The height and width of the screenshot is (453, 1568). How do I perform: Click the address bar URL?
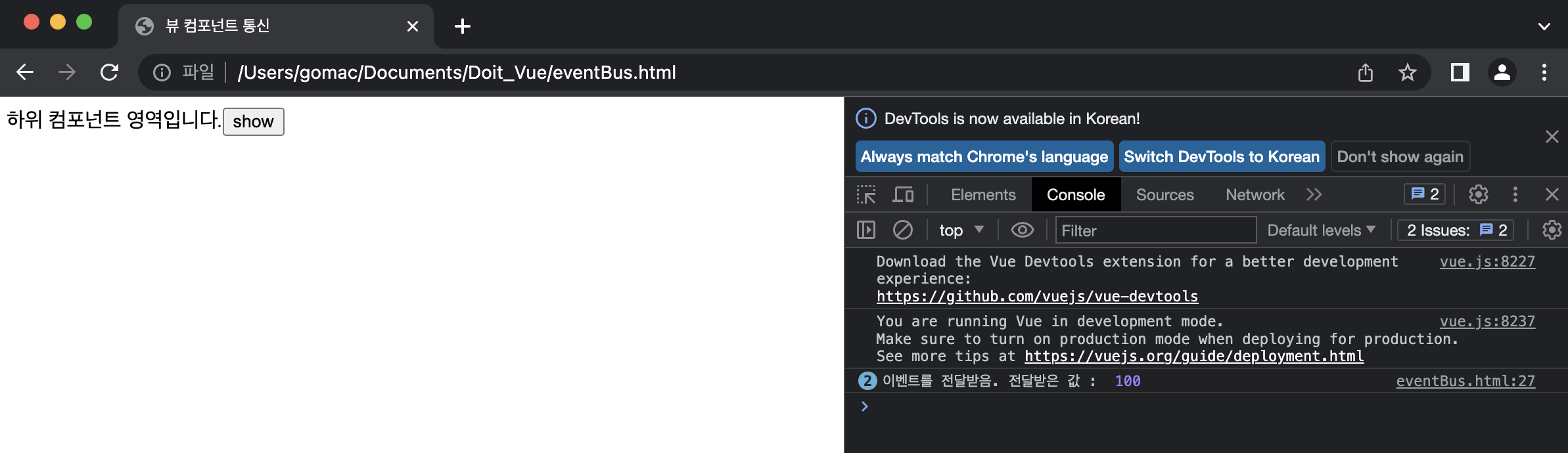pos(457,72)
